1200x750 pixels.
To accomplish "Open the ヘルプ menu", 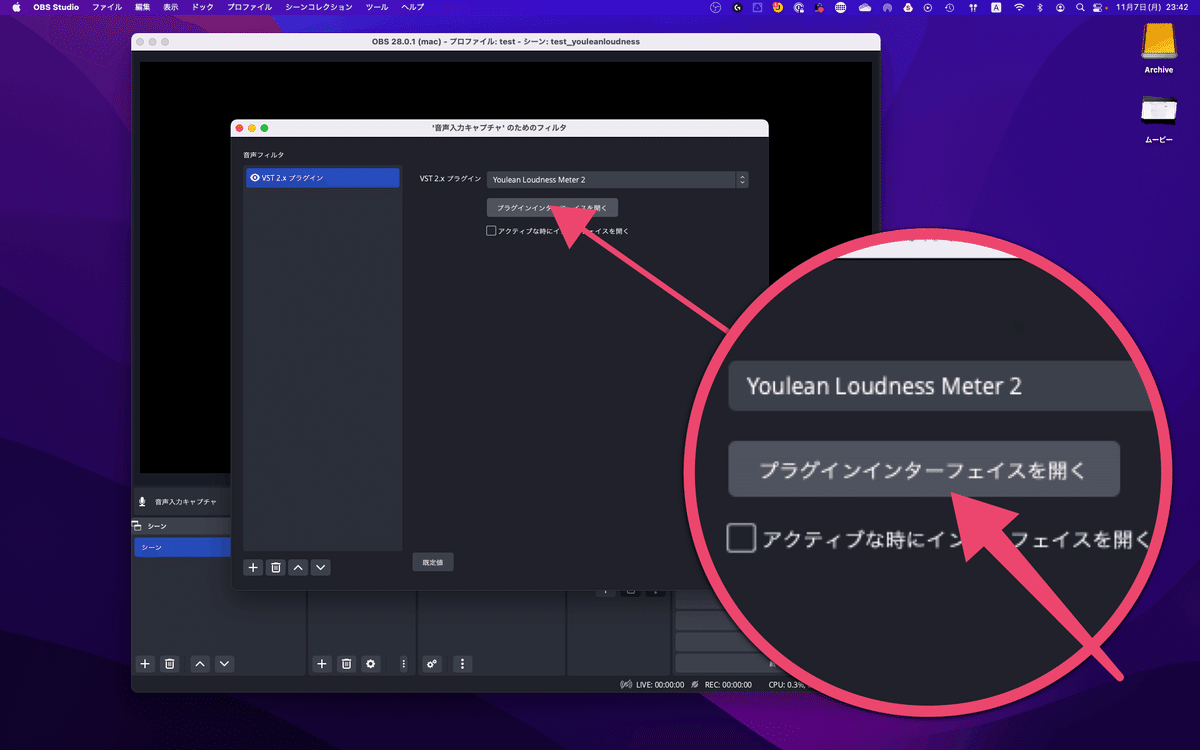I will tap(412, 7).
